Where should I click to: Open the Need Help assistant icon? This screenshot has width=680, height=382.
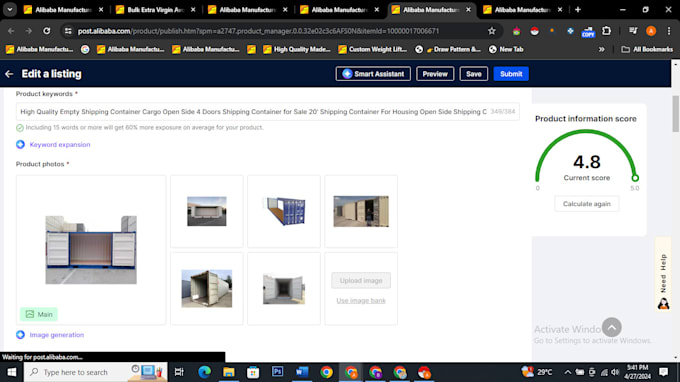coord(663,303)
